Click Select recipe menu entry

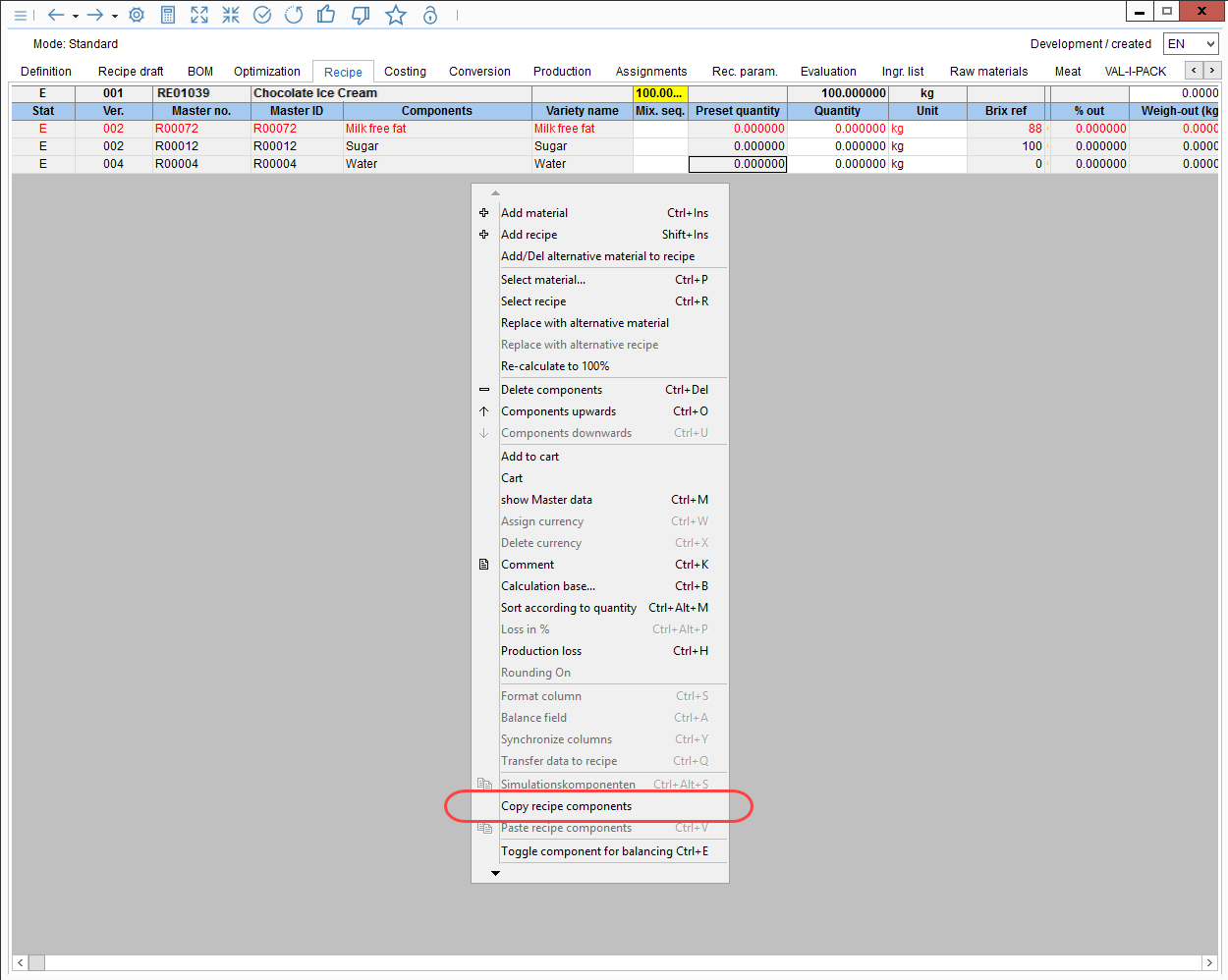[600, 301]
